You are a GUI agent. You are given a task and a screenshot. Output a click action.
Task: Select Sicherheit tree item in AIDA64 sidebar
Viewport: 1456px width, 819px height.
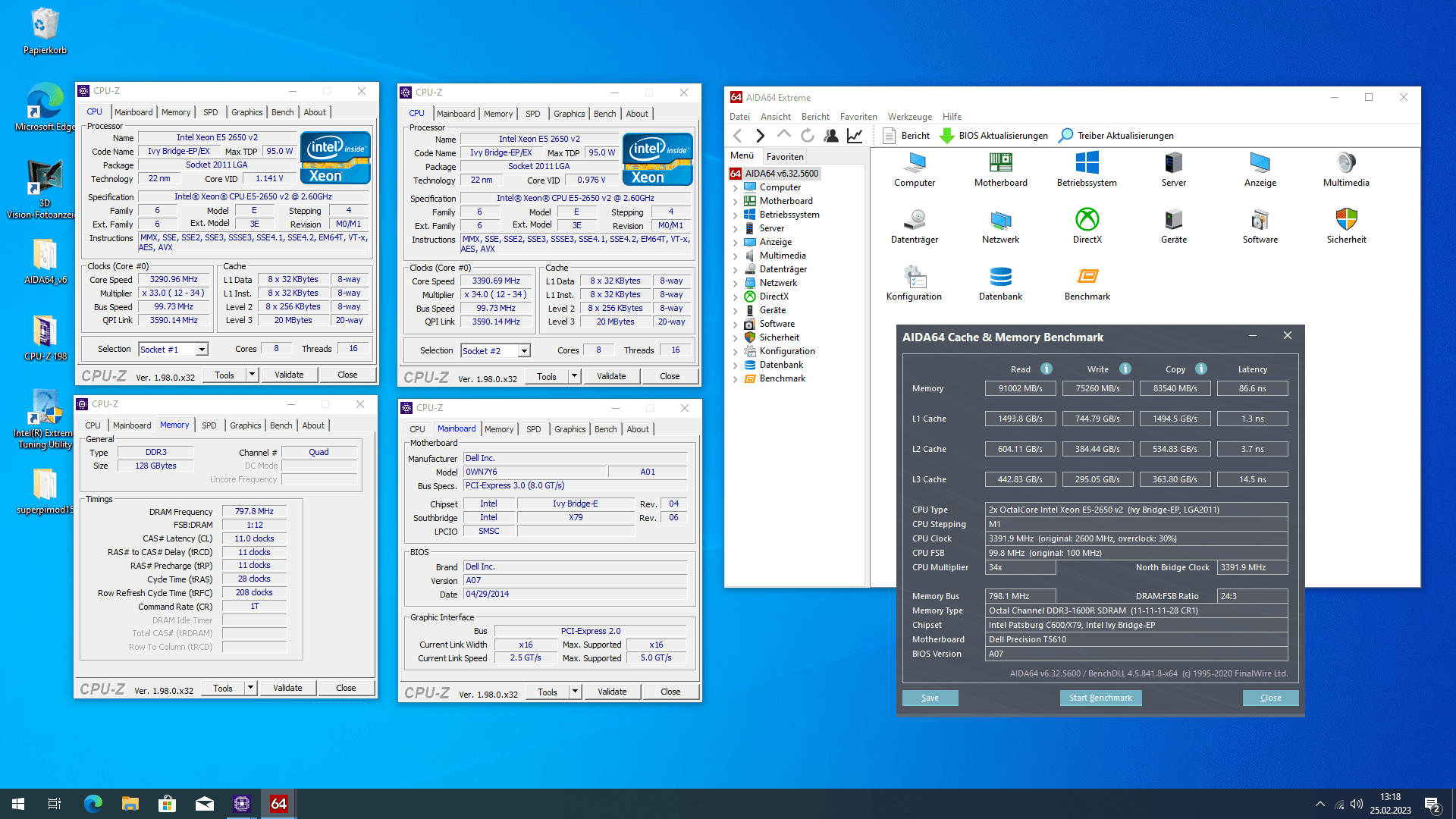click(779, 337)
